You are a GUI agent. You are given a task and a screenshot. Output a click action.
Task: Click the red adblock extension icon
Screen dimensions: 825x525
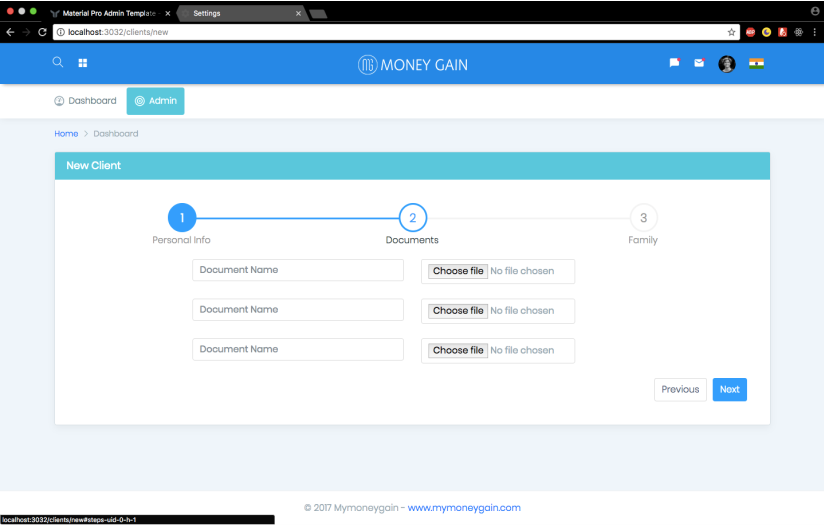tap(751, 32)
